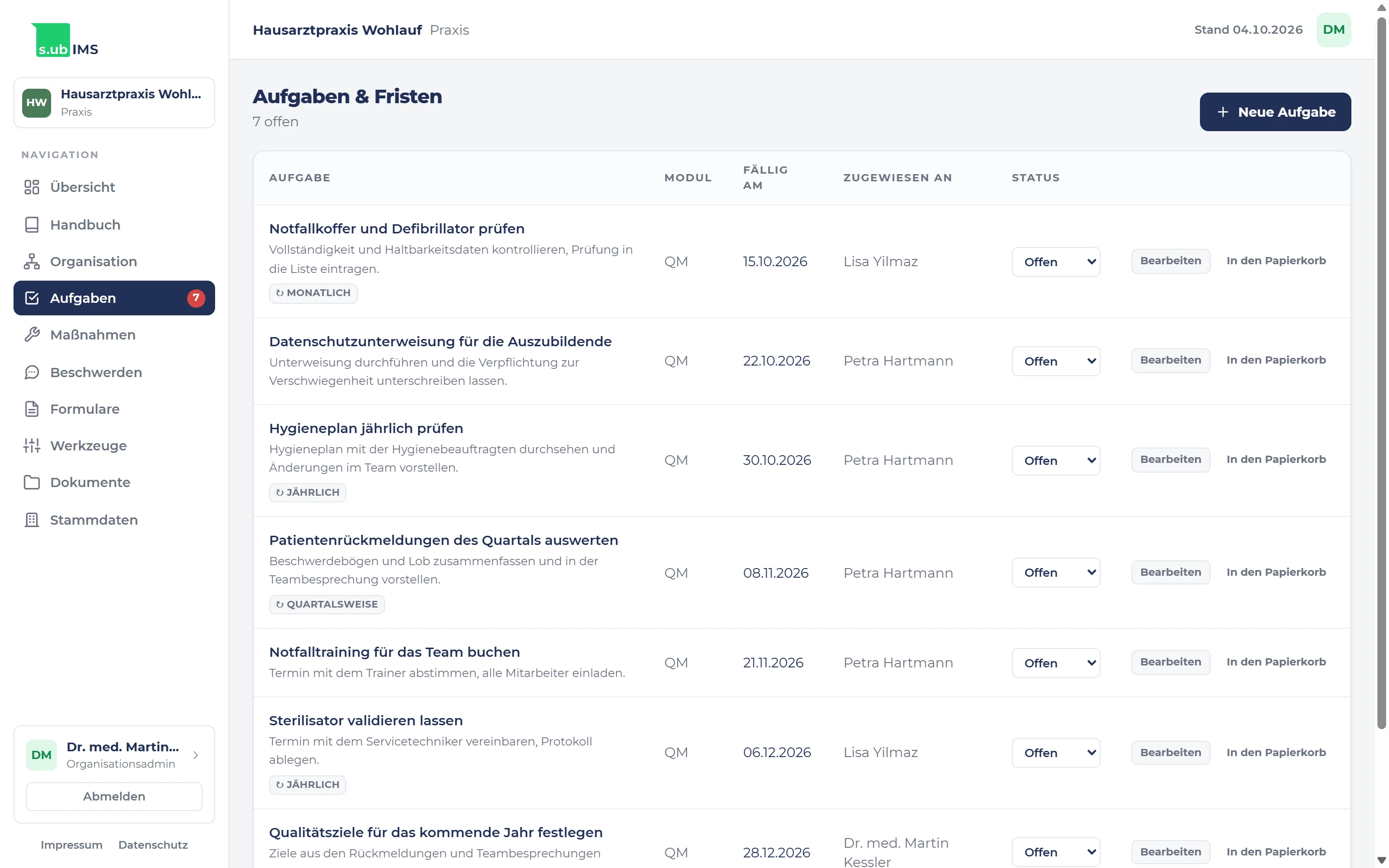Expand the user profile chevron
This screenshot has height=868, width=1389.
[x=196, y=755]
